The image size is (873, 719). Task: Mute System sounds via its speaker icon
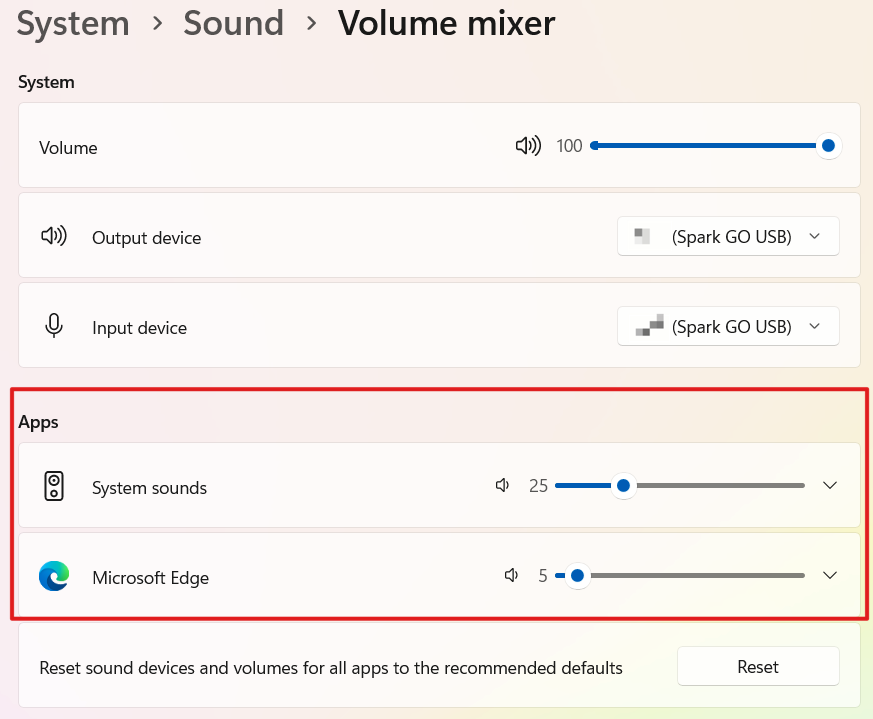pos(502,486)
